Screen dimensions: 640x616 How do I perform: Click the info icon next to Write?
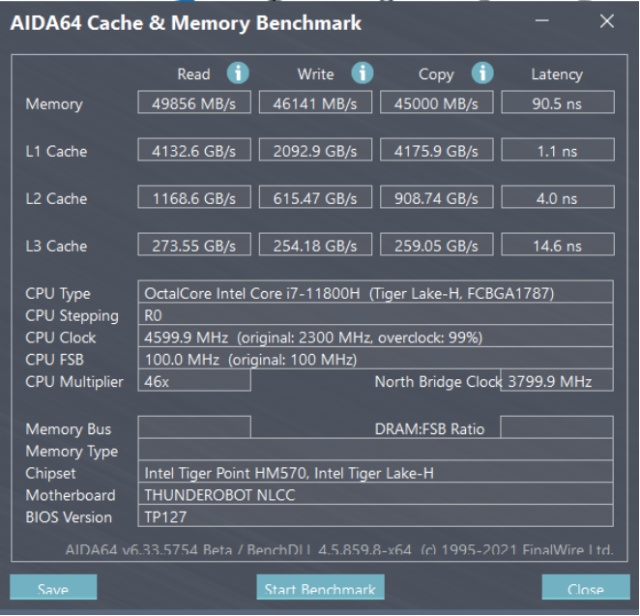point(361,73)
